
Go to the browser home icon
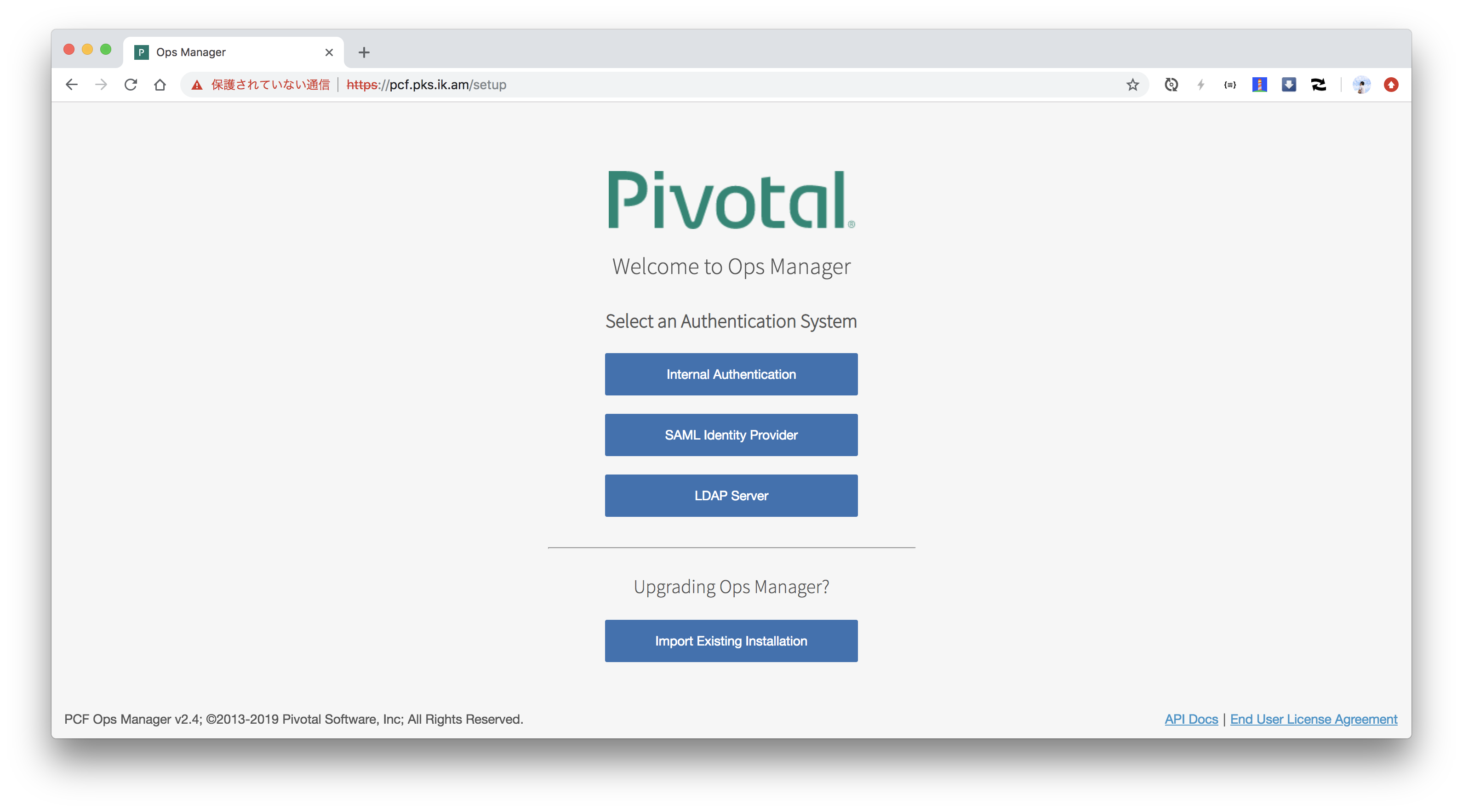[x=160, y=85]
